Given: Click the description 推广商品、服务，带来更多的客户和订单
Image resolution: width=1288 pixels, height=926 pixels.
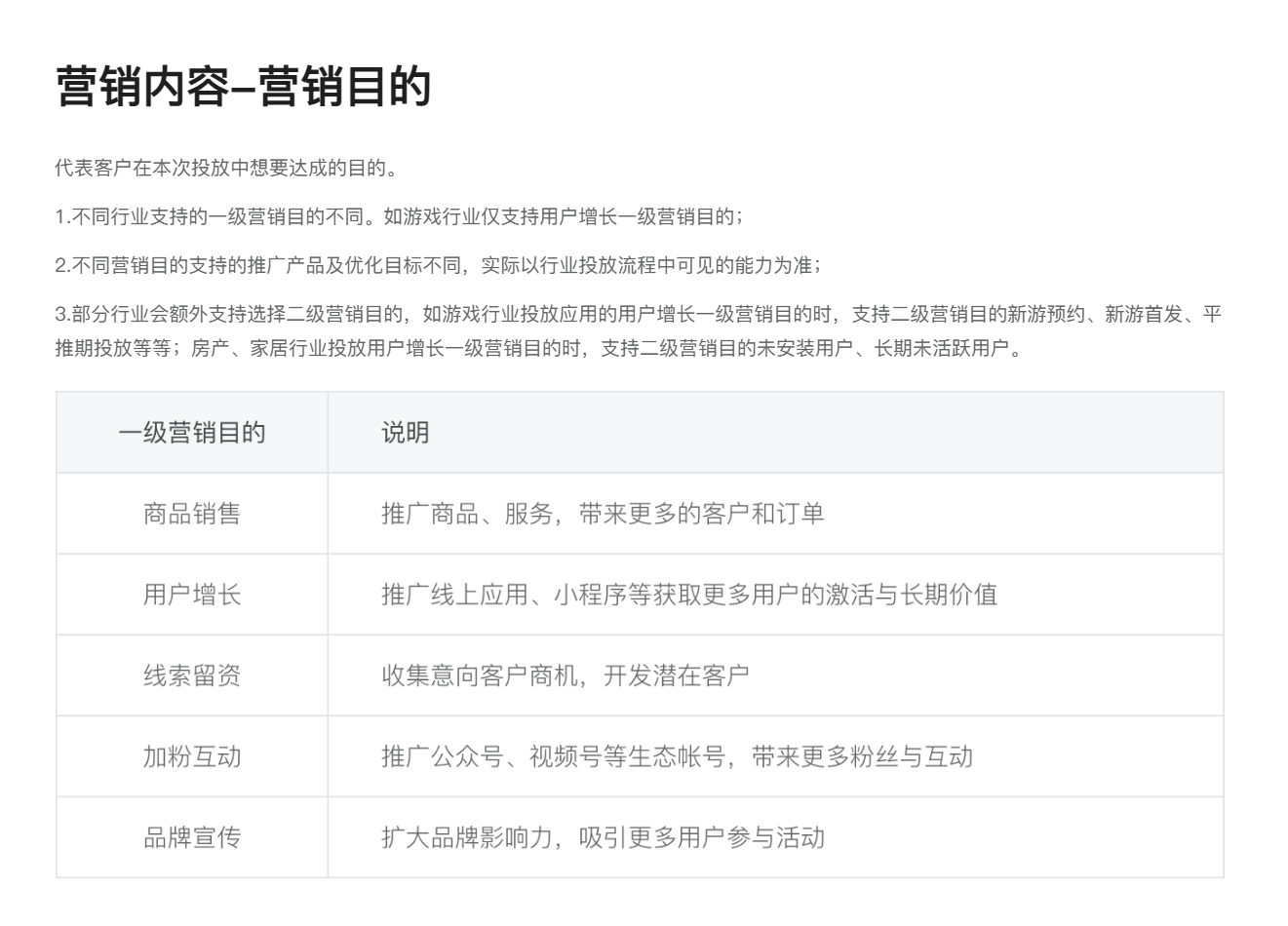Looking at the screenshot, I should 603,514.
